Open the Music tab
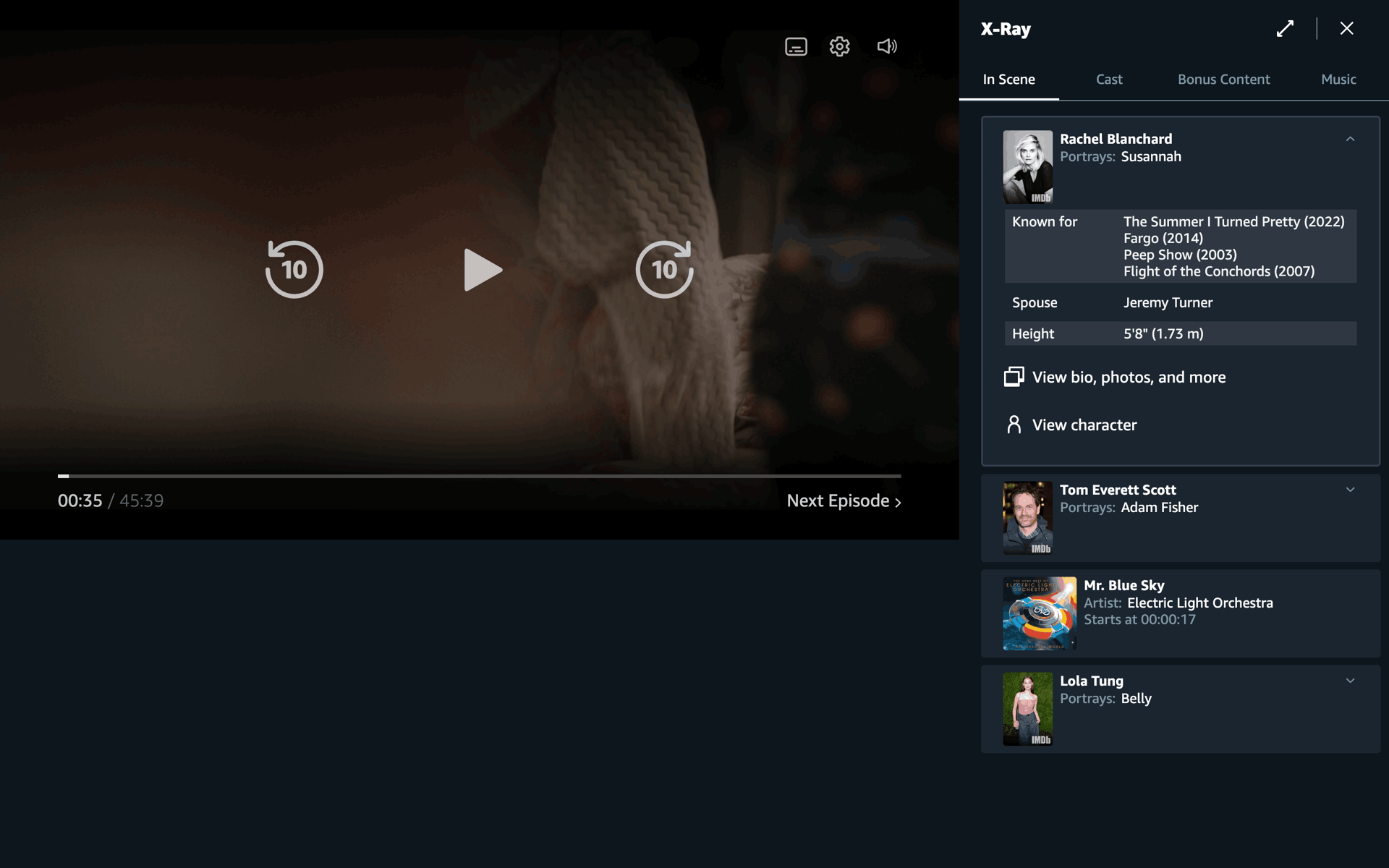This screenshot has height=868, width=1389. [x=1338, y=80]
